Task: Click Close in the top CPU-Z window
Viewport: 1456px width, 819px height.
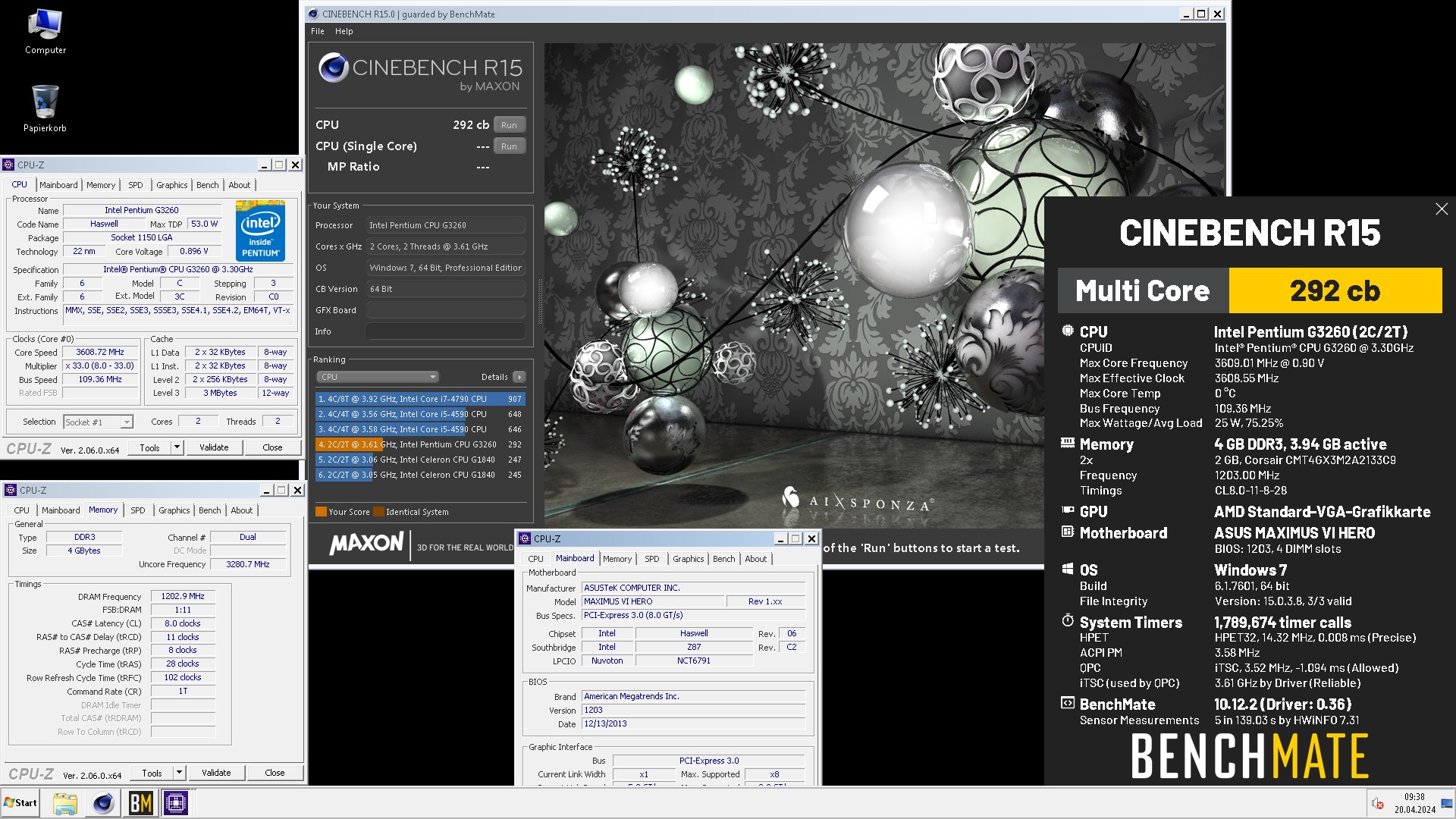Action: [272, 447]
